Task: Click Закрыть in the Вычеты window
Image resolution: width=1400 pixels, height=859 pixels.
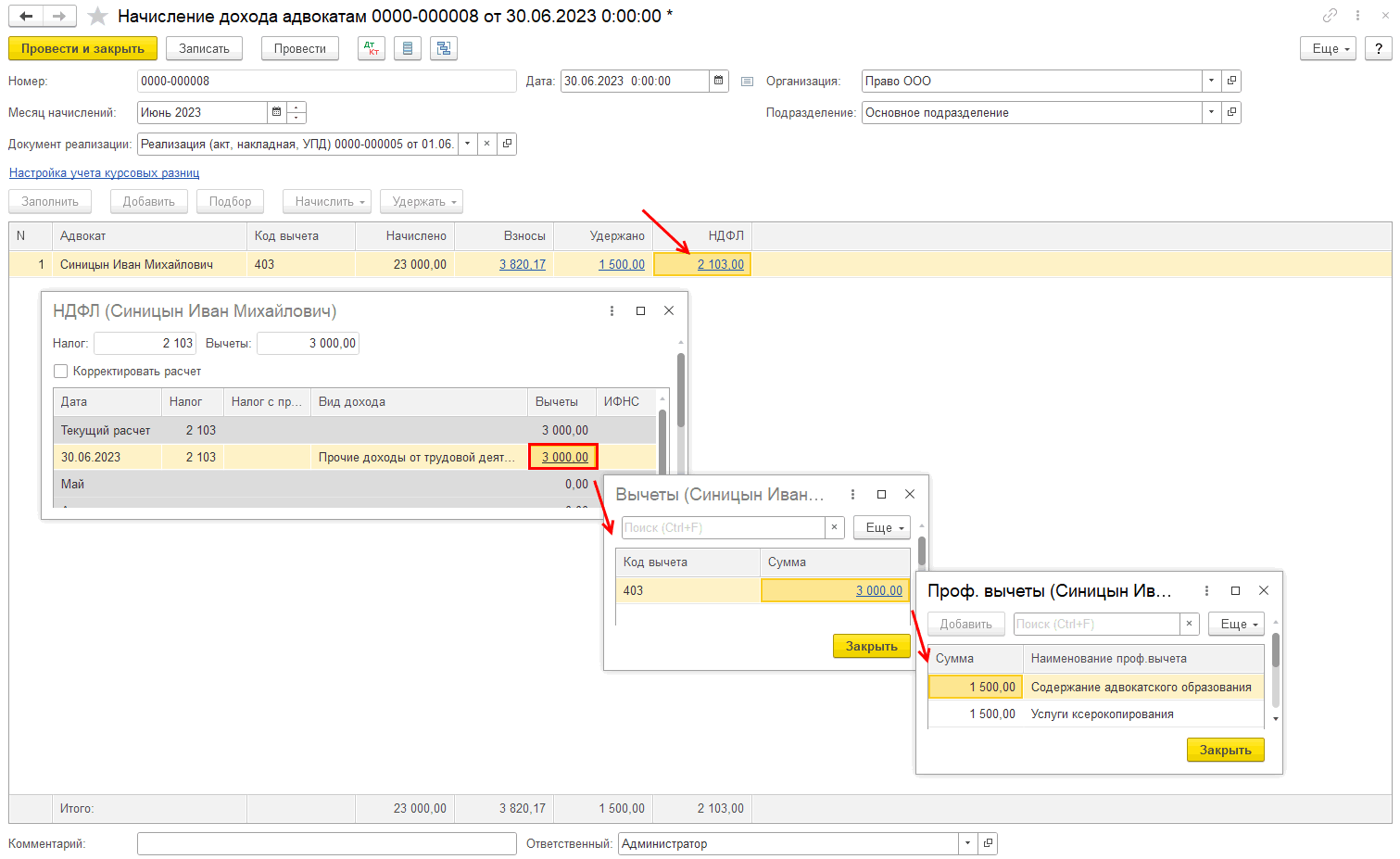Action: [x=871, y=647]
